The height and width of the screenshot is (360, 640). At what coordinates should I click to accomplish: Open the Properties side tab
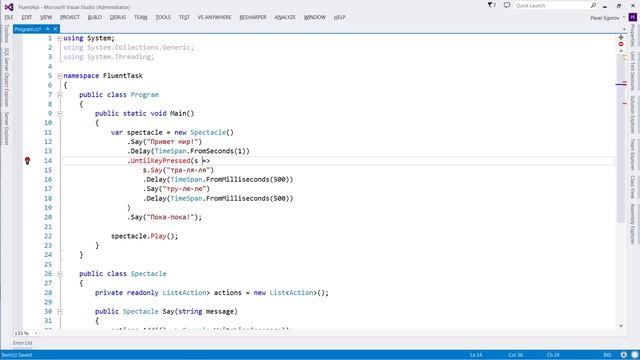pos(633,36)
